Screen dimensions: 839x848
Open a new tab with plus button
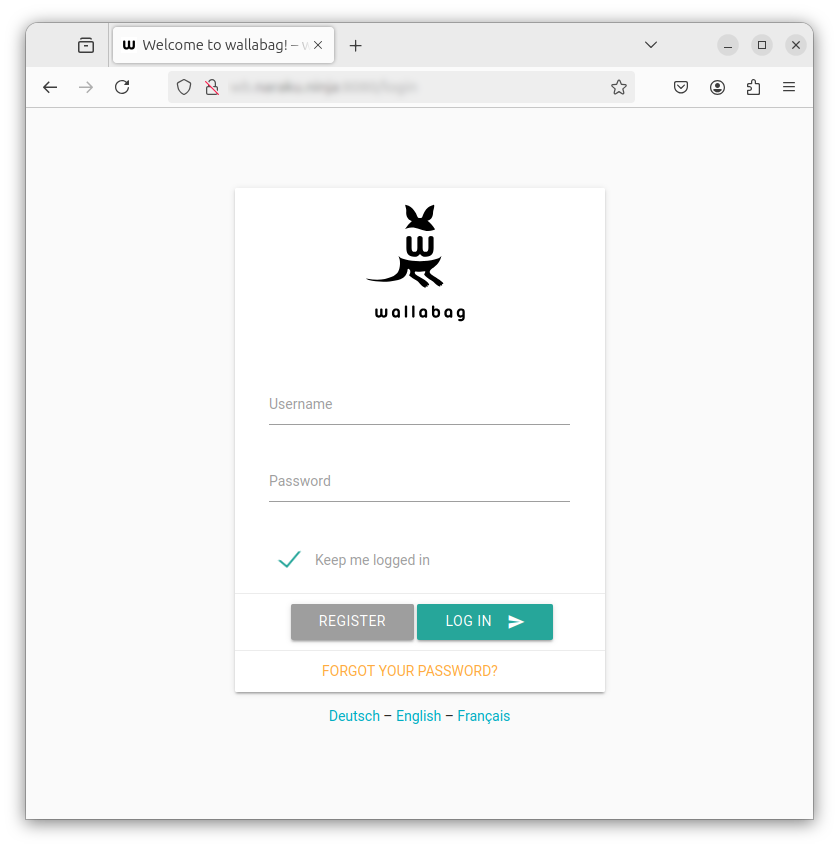click(x=355, y=45)
